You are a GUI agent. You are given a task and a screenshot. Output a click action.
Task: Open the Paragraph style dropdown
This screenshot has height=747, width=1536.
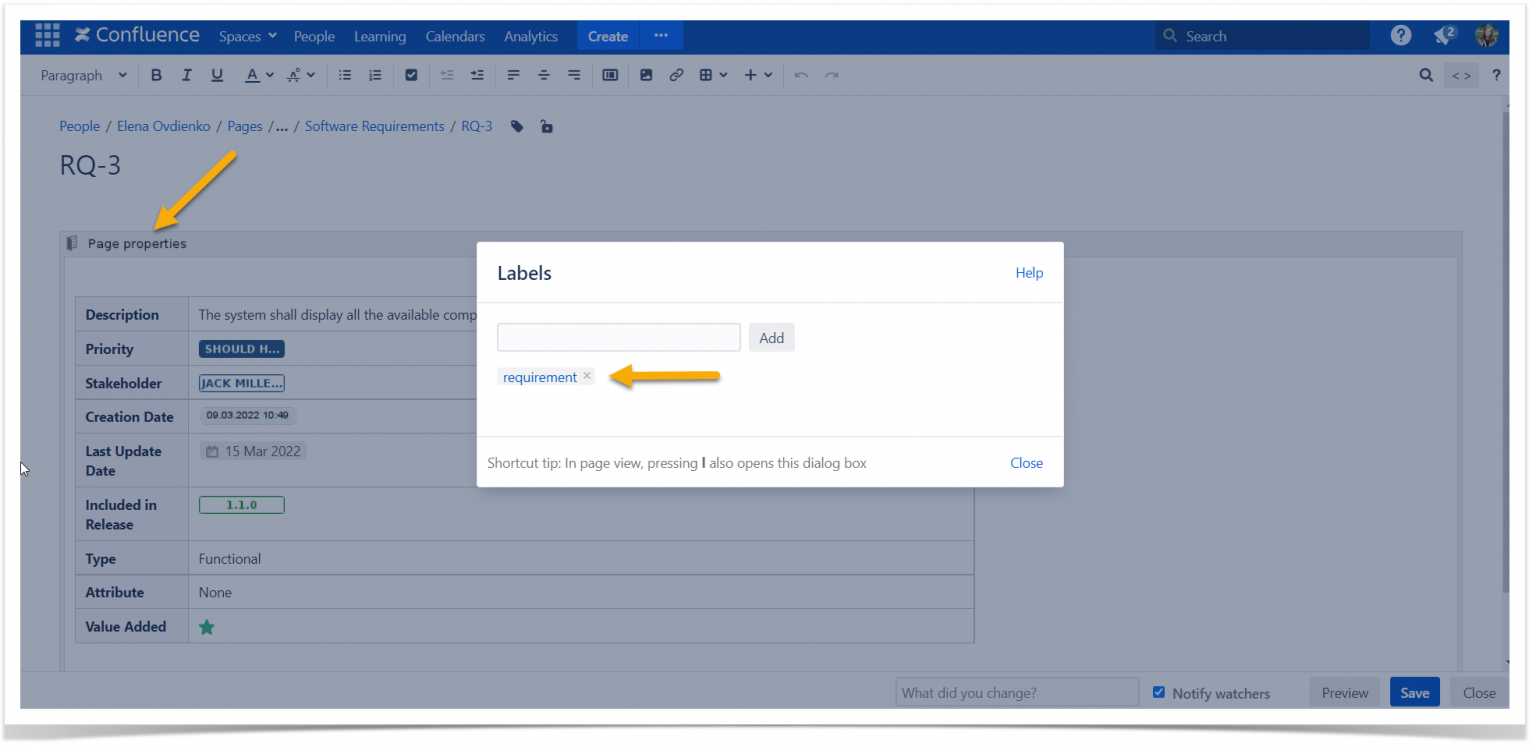pyautogui.click(x=84, y=74)
